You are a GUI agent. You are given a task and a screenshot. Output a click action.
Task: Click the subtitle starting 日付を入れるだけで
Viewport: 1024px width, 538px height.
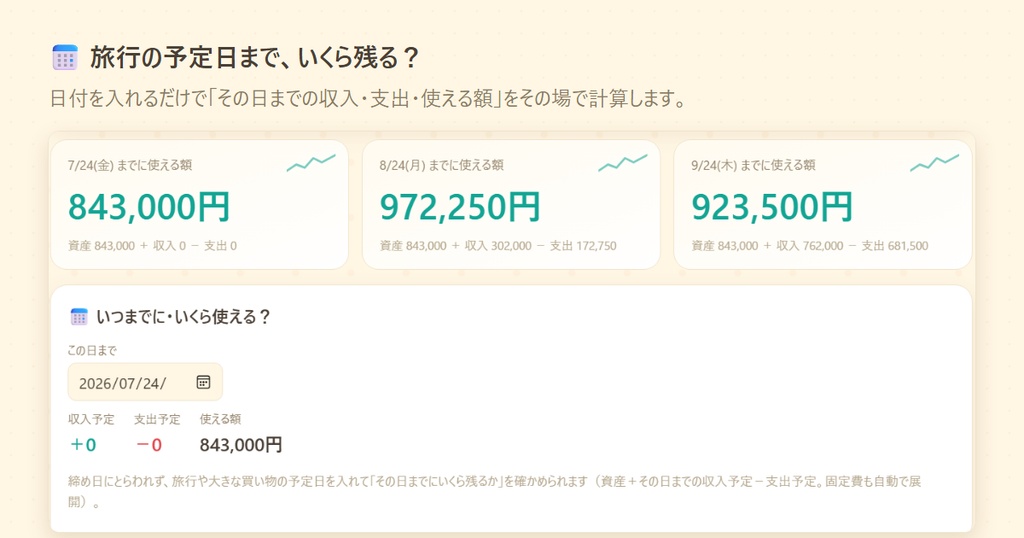click(368, 99)
